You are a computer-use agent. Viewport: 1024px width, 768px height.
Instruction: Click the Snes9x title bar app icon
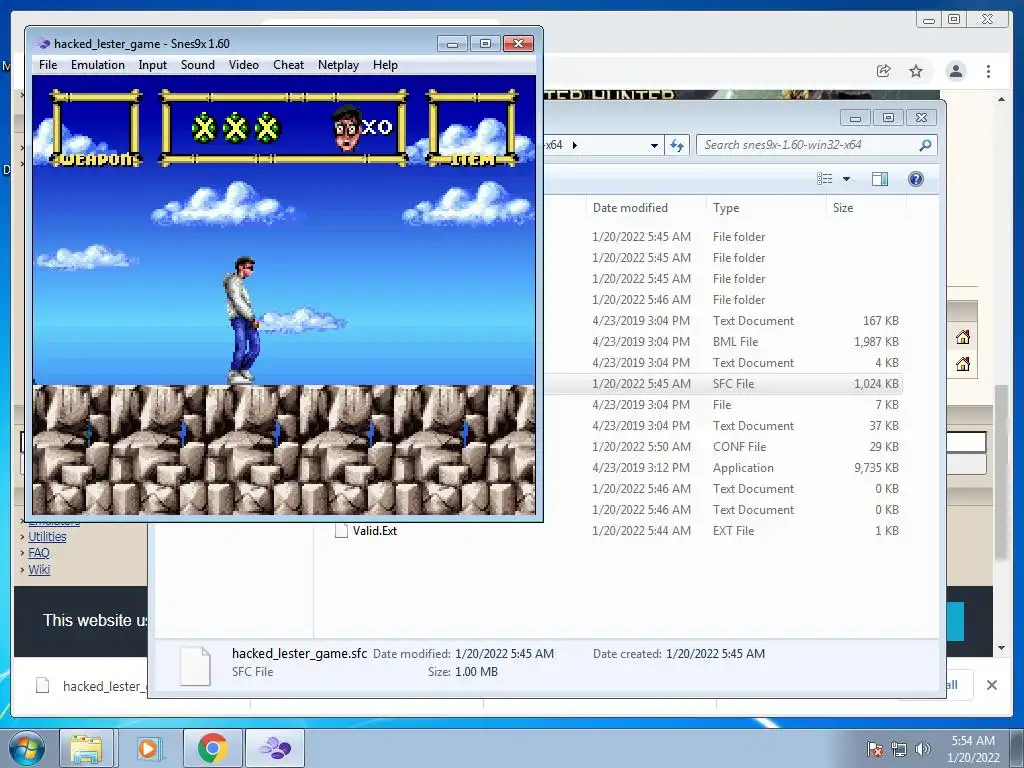coord(44,44)
